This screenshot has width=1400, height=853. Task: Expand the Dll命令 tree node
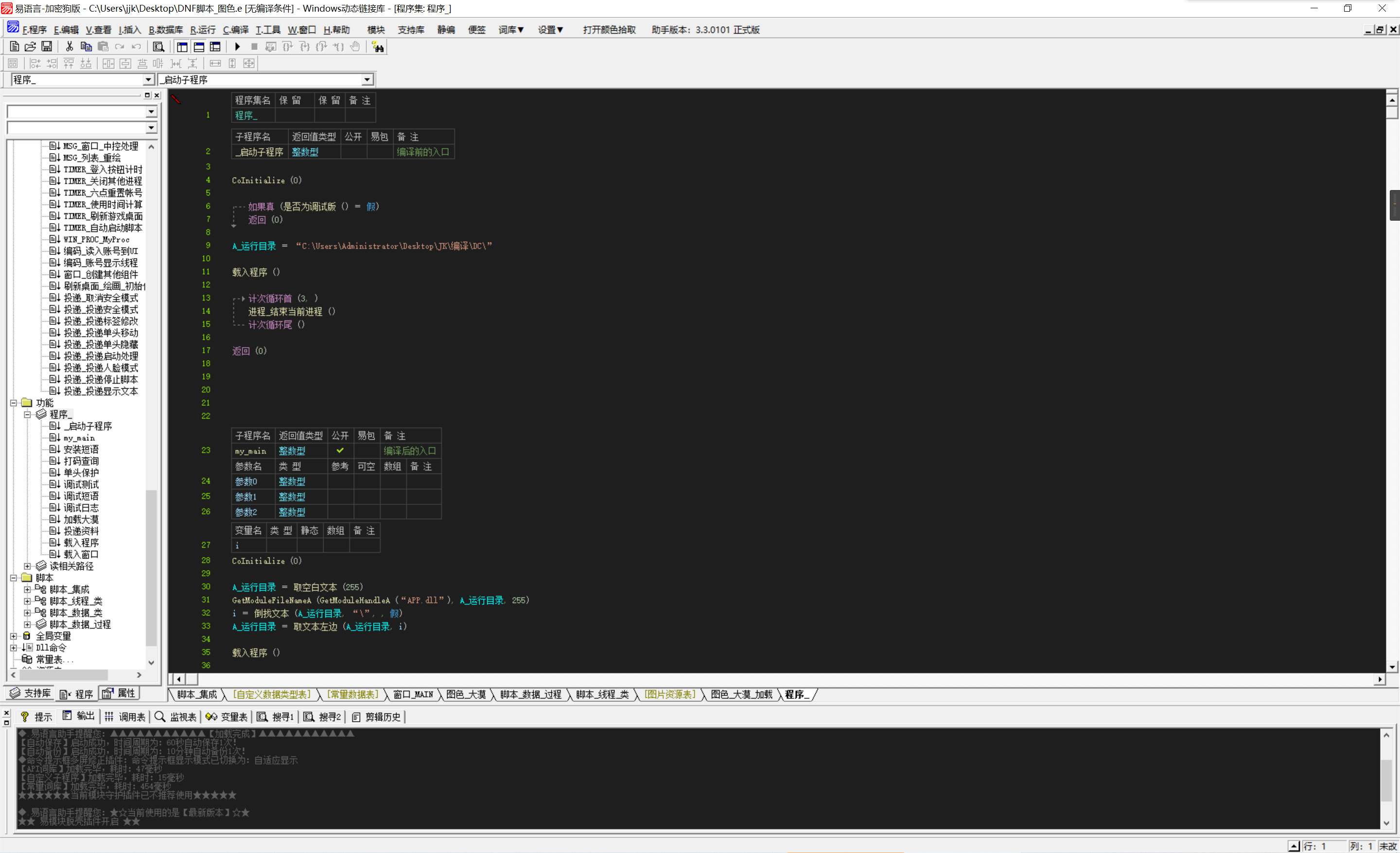(14, 647)
